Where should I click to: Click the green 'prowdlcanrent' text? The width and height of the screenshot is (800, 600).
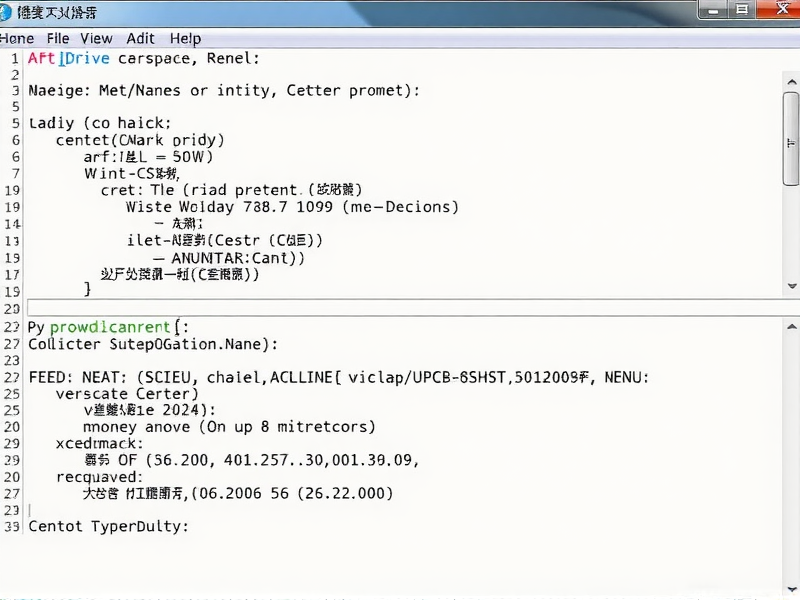tap(111, 327)
